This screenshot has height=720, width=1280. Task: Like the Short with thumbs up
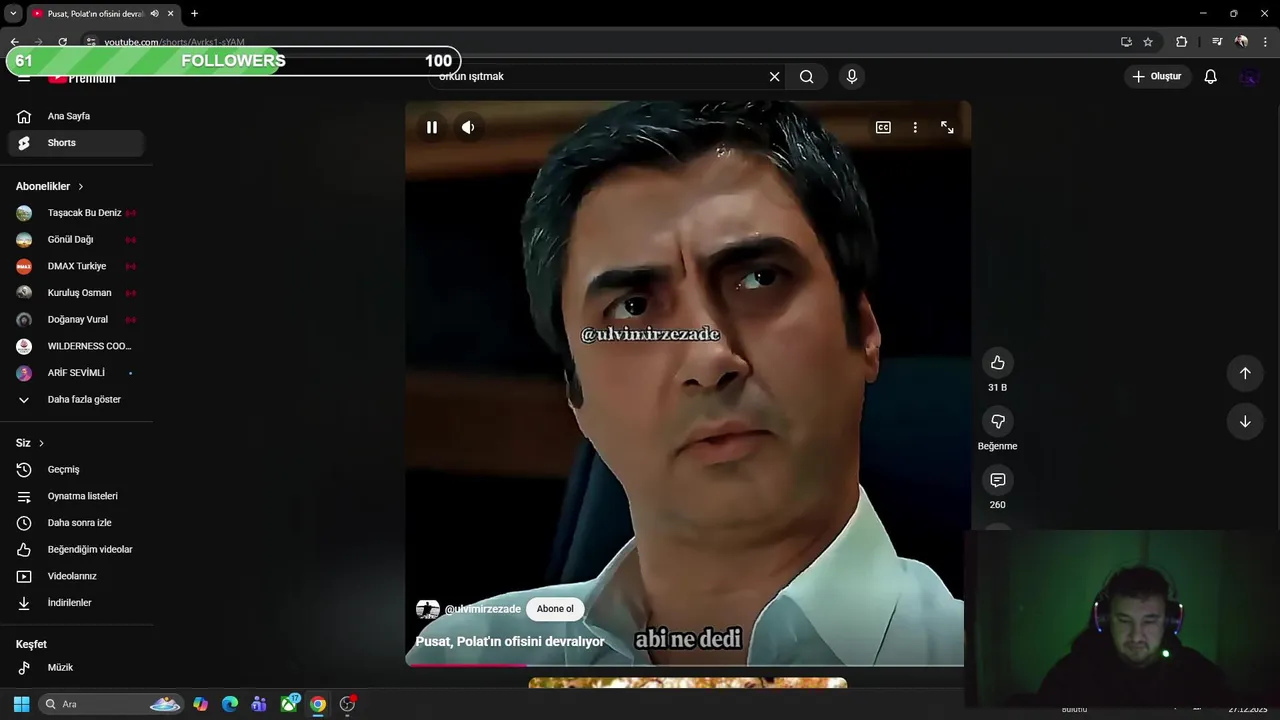[x=997, y=362]
